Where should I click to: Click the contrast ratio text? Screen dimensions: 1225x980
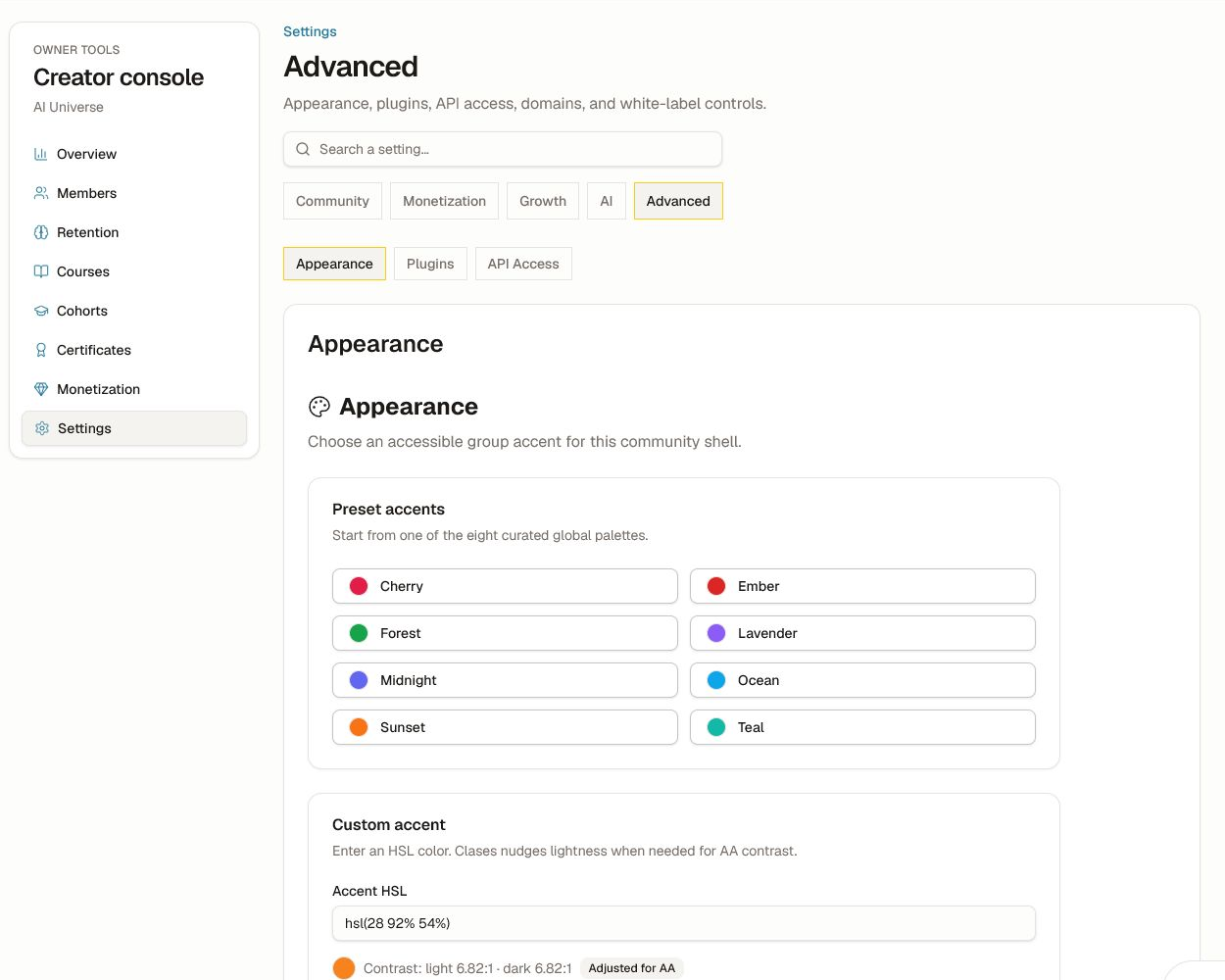coord(467,968)
